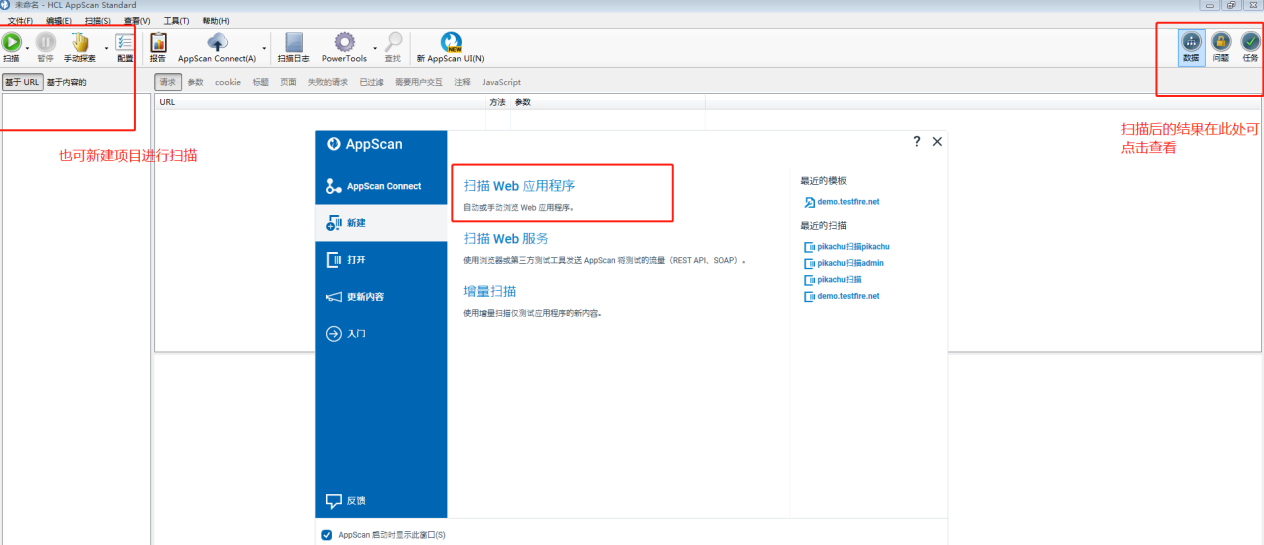Open the 编辑(E) menu

(x=59, y=20)
